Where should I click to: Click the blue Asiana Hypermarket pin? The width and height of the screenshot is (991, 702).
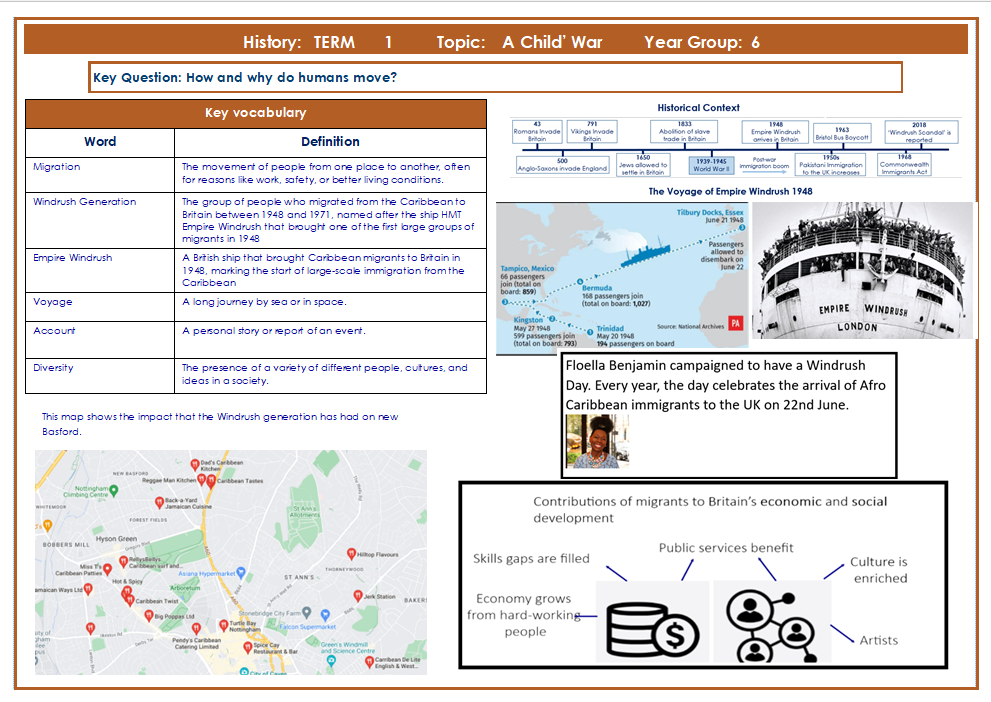click(x=241, y=574)
